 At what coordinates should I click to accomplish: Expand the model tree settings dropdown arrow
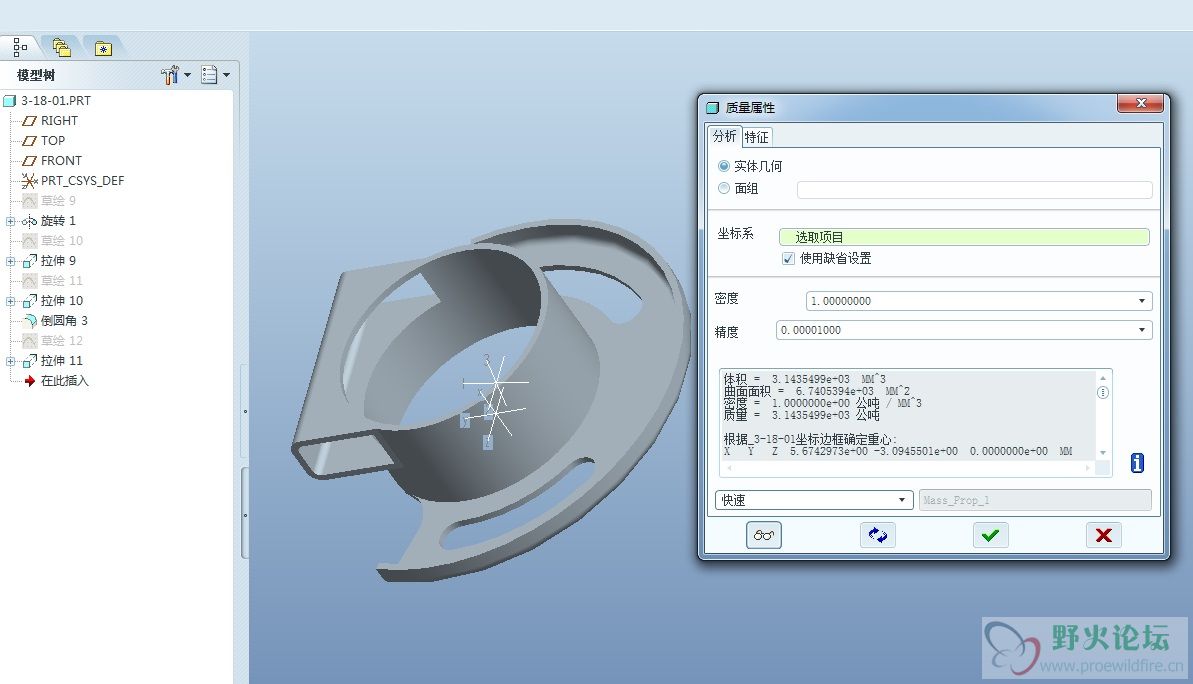[x=187, y=75]
